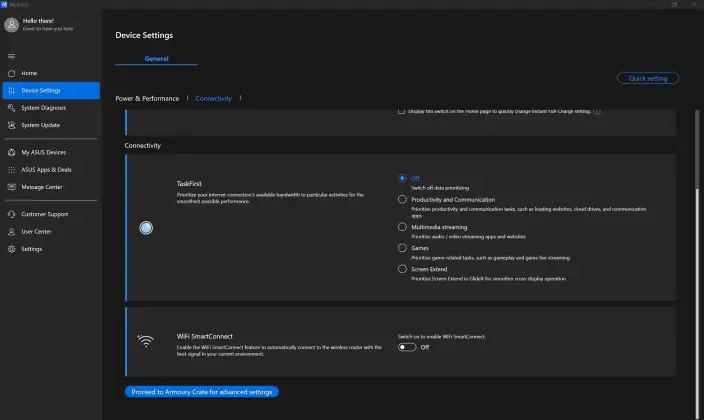Open Message Center in sidebar

[51, 187]
